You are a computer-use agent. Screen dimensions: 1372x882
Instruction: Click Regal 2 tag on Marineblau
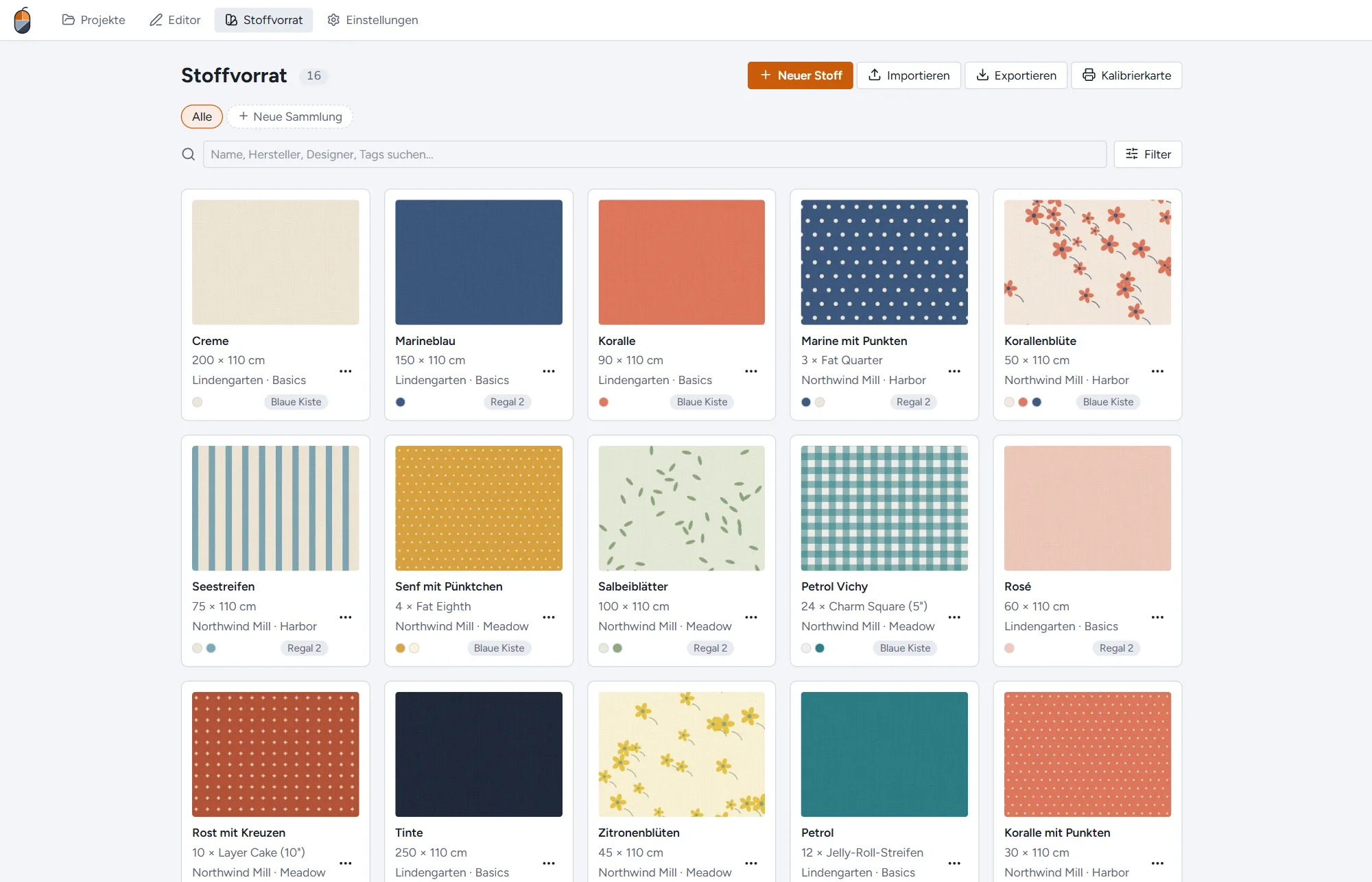pyautogui.click(x=507, y=402)
